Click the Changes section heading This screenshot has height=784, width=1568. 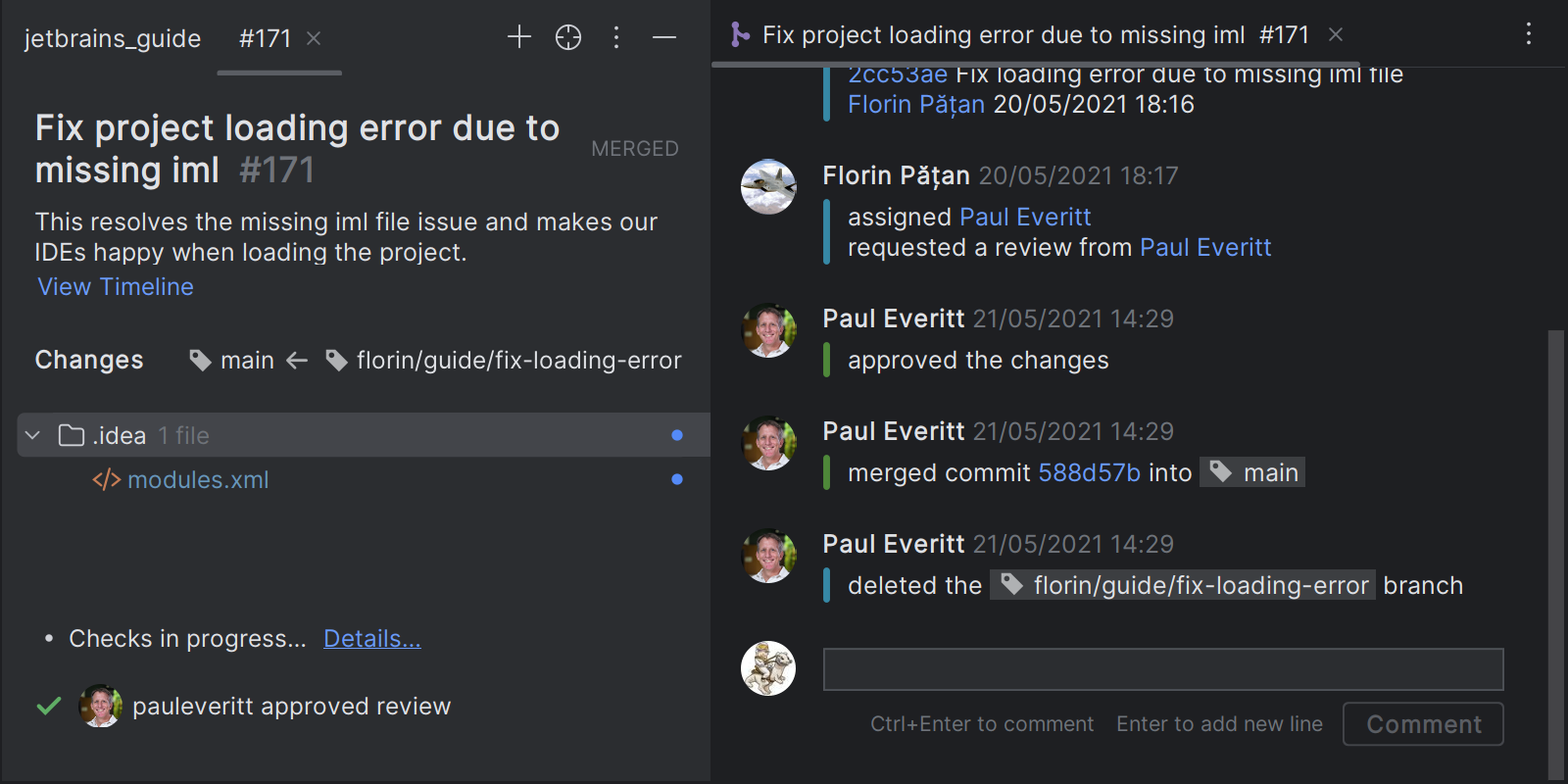click(89, 361)
